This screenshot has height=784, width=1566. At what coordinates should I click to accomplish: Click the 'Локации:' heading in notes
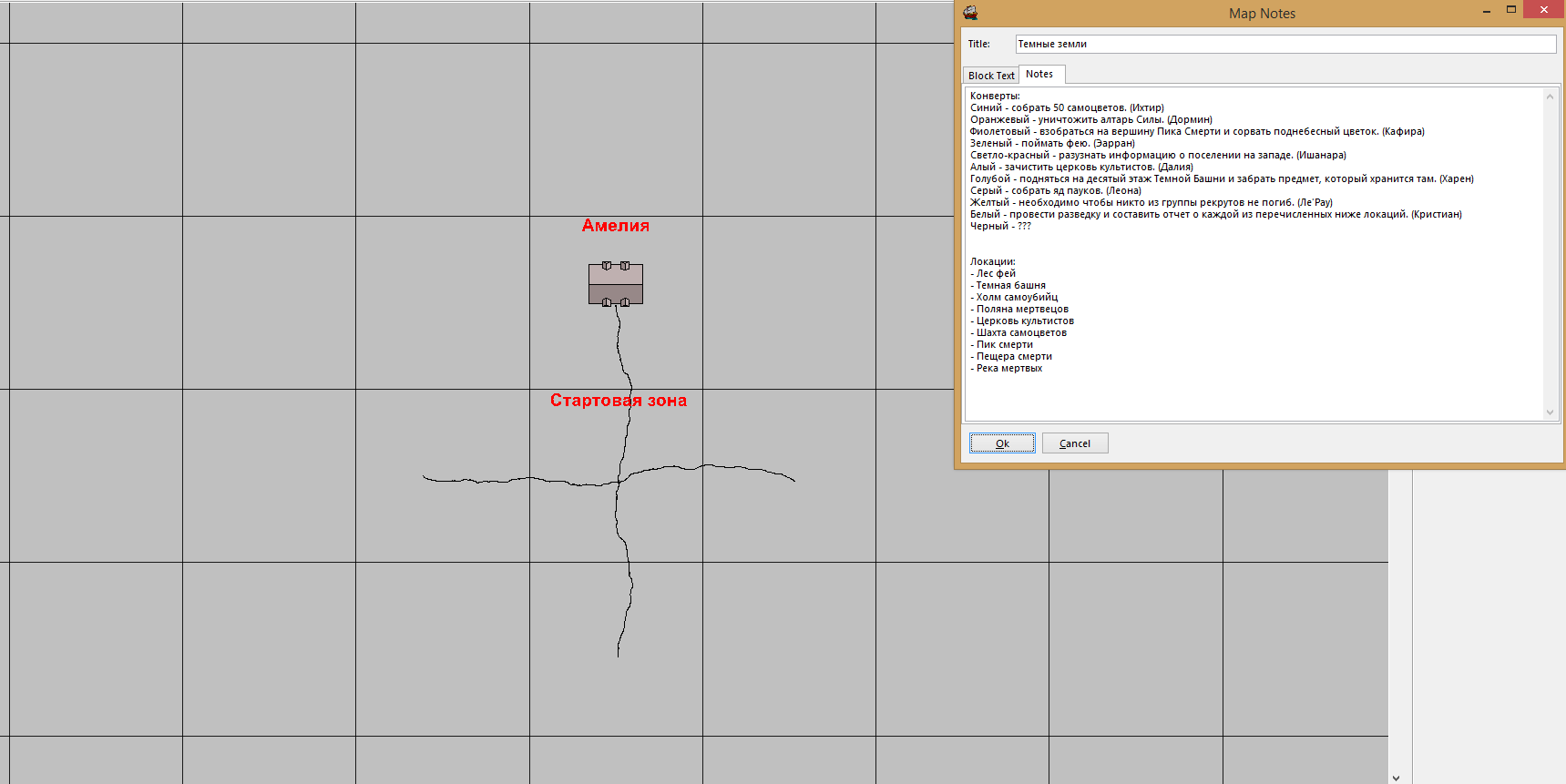tap(992, 261)
